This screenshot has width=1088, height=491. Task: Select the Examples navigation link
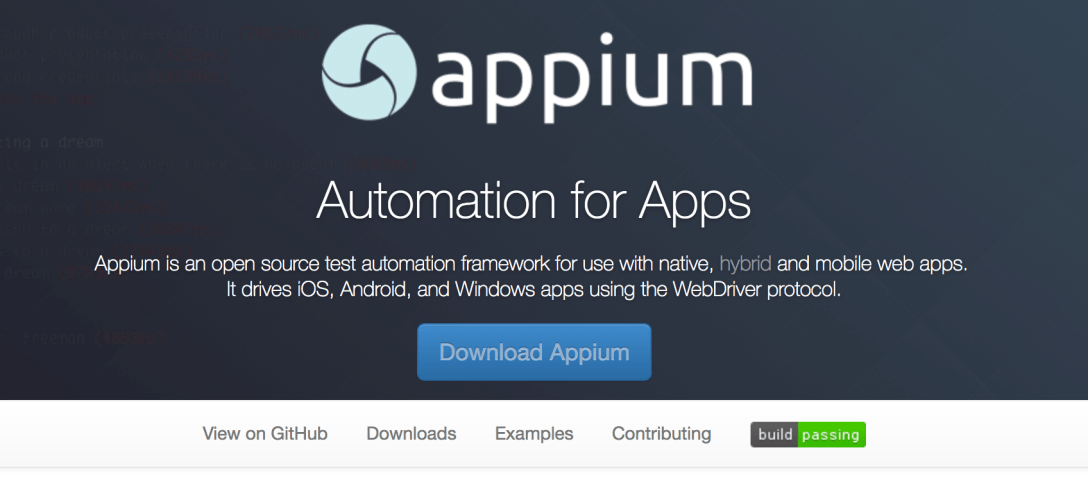(534, 434)
